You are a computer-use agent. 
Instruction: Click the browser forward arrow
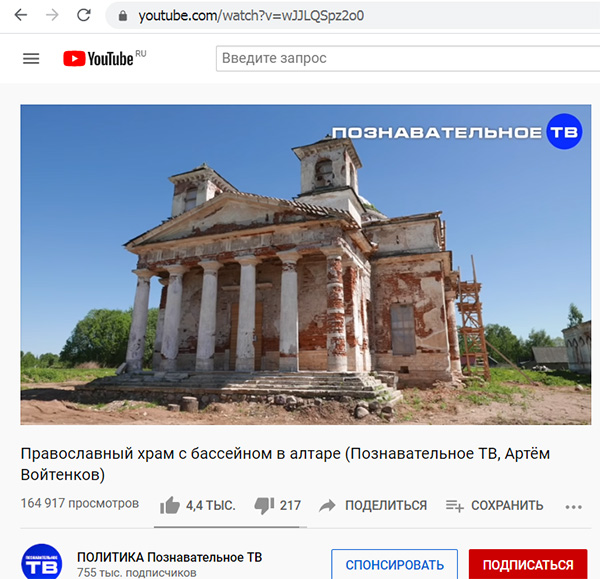52,15
